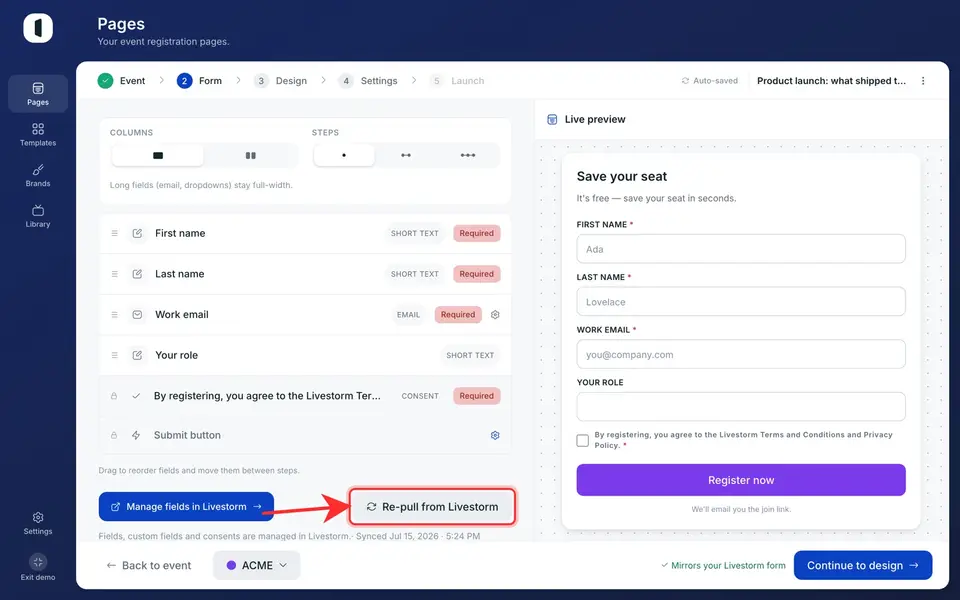Click the mail icon next to Work email
Viewport: 960px width, 600px height.
tap(137, 315)
